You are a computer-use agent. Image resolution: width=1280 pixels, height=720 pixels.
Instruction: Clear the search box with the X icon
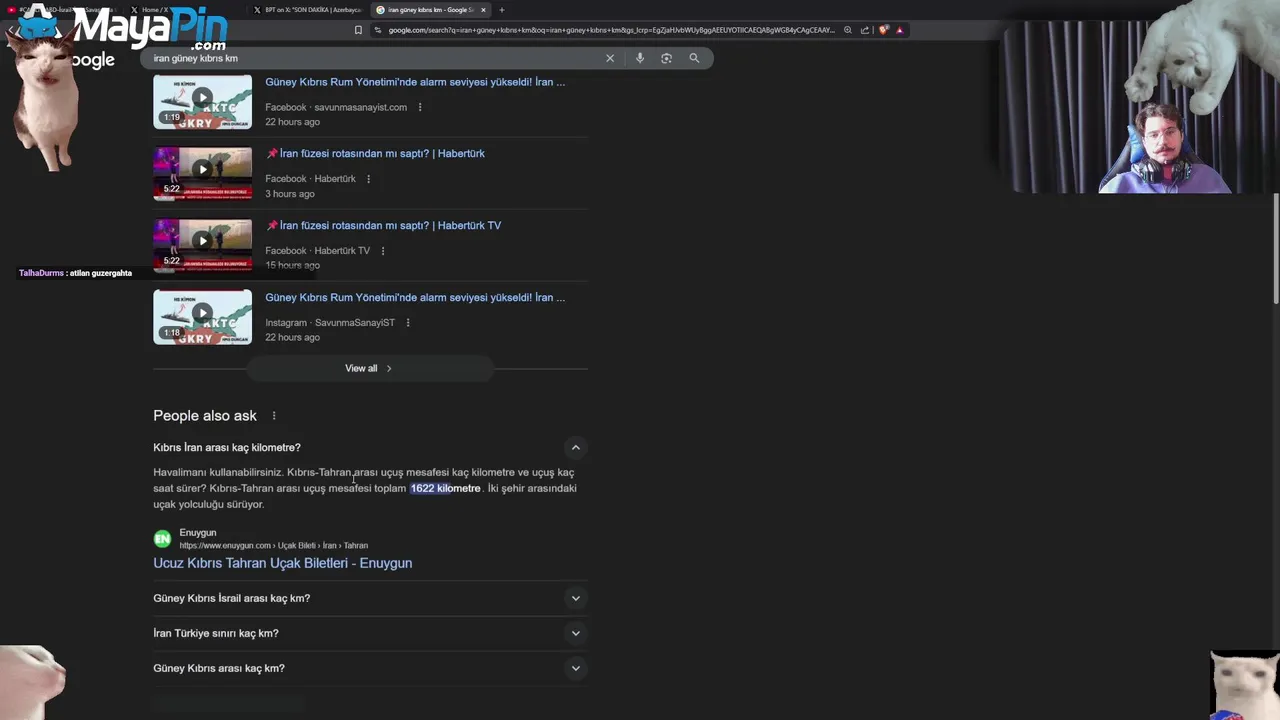point(610,58)
